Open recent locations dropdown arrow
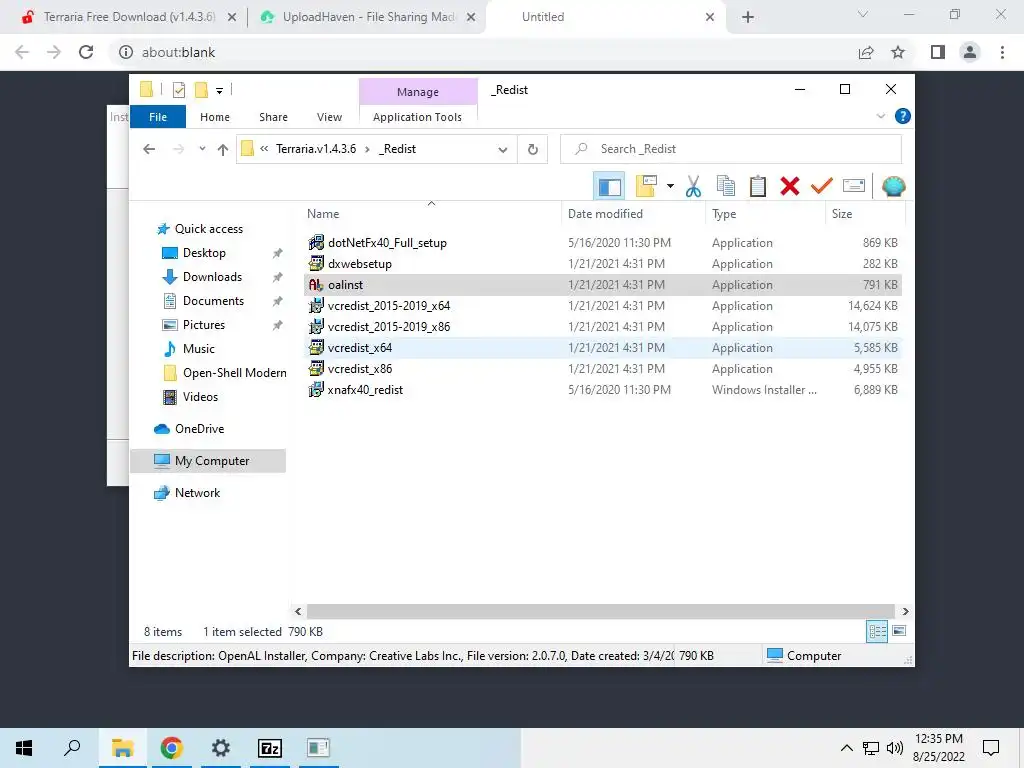This screenshot has height=768, width=1024. (x=202, y=149)
